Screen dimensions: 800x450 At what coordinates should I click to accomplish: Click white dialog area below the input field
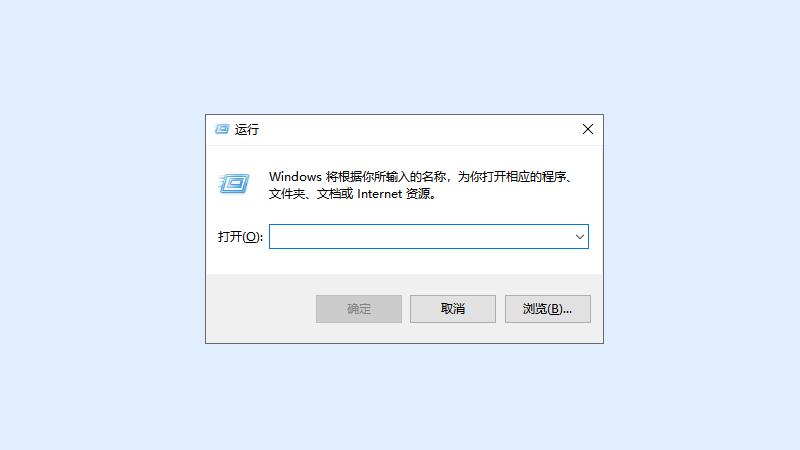coord(404,261)
